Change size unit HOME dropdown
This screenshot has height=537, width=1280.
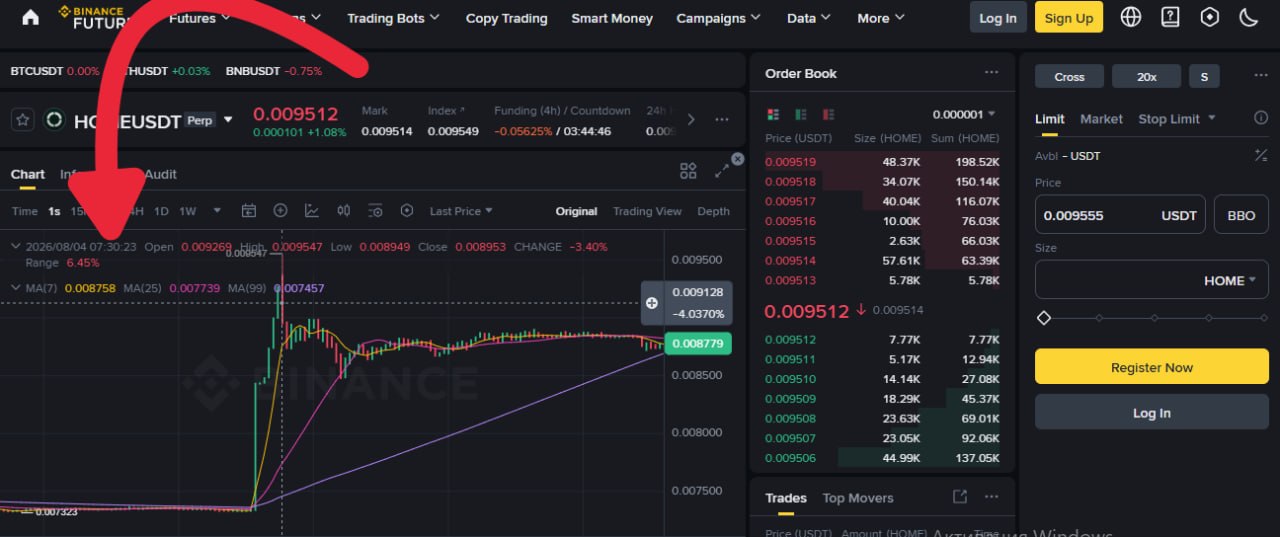[1230, 281]
